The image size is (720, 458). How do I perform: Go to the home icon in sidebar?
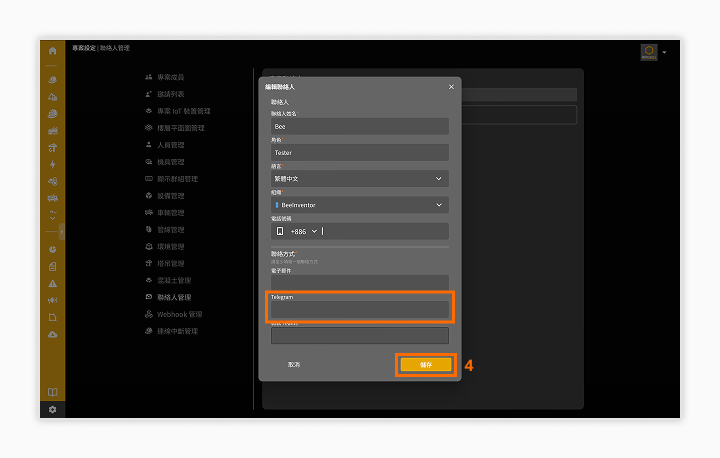pos(52,51)
